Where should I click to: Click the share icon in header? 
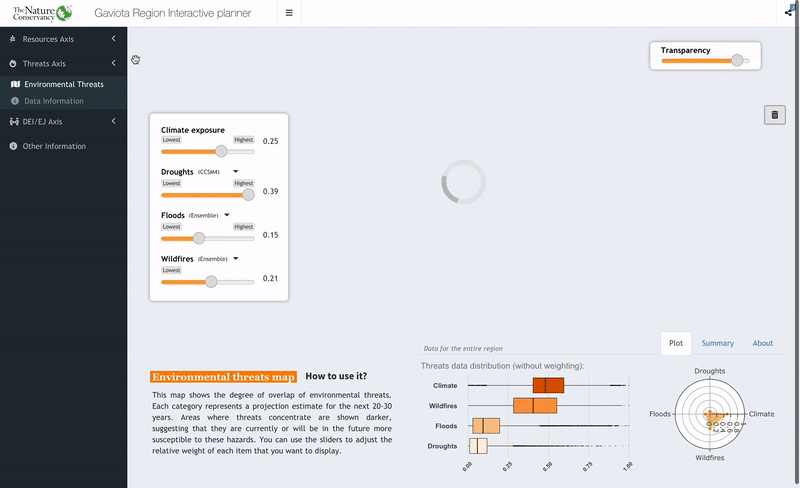click(789, 13)
